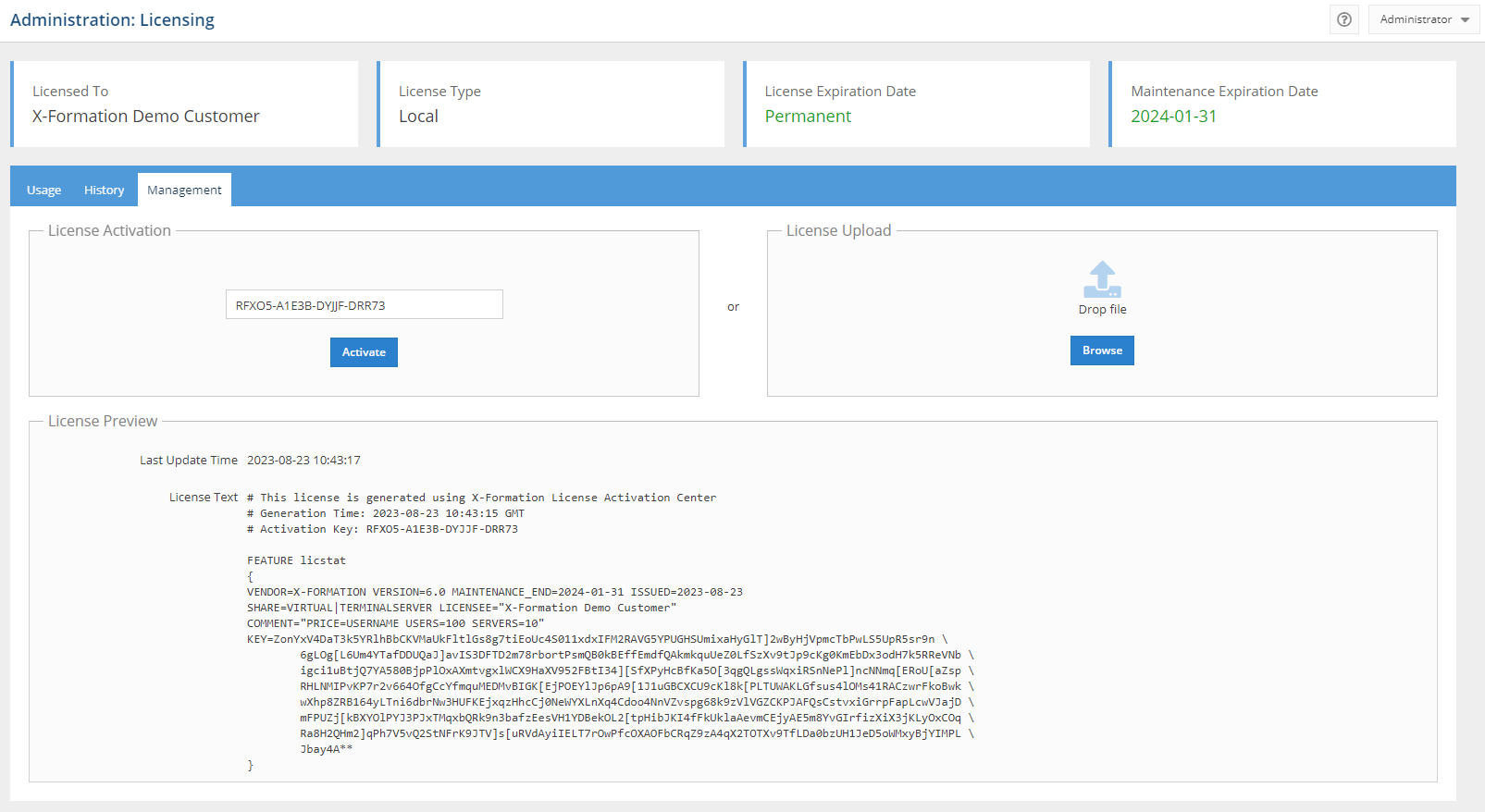The height and width of the screenshot is (812, 1485).
Task: Select the Management tab
Action: click(x=184, y=190)
